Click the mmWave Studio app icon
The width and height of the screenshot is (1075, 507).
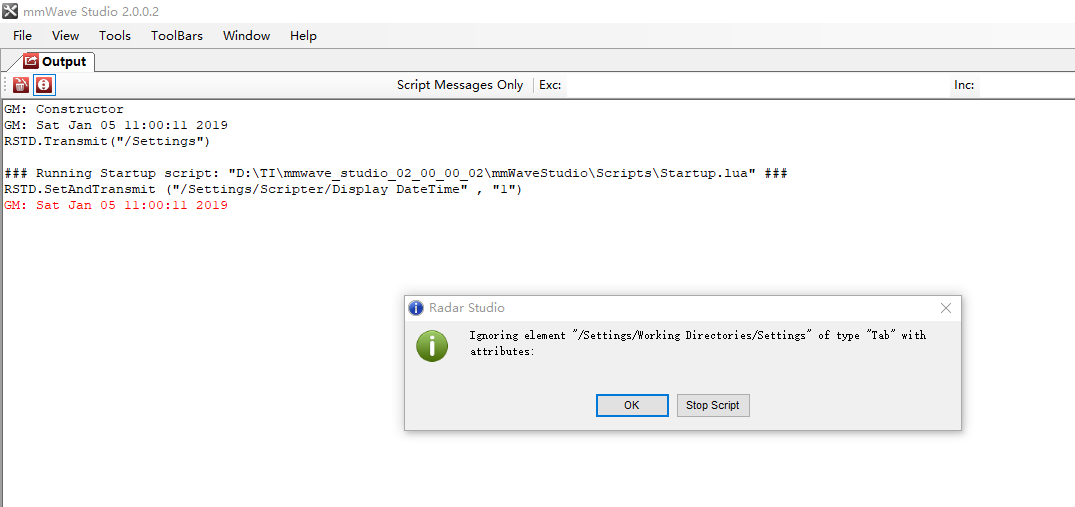[10, 12]
